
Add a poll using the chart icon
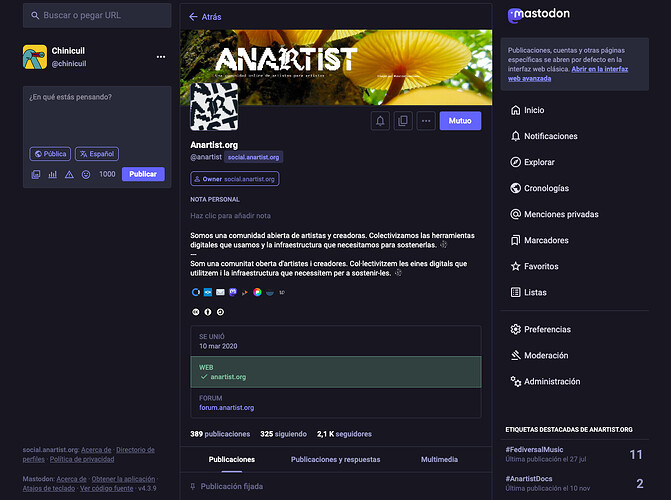[x=52, y=174]
